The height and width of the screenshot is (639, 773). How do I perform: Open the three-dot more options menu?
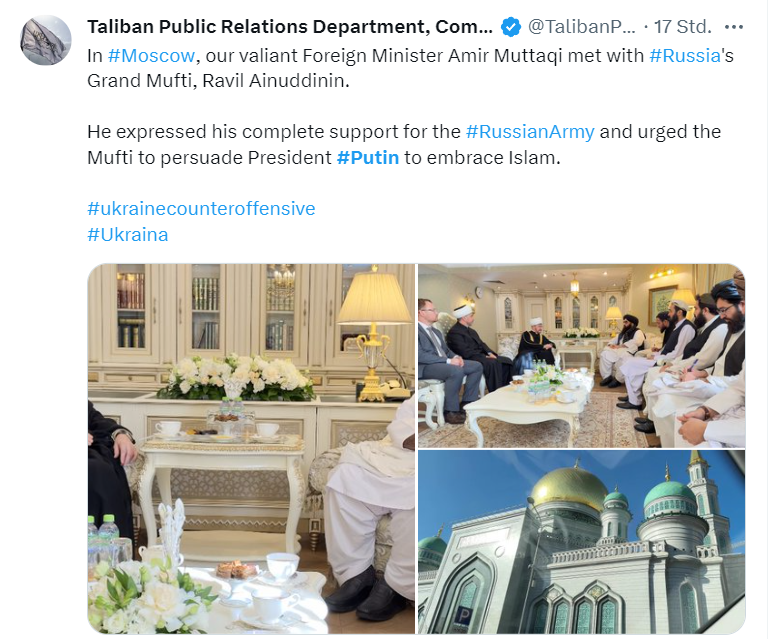734,27
